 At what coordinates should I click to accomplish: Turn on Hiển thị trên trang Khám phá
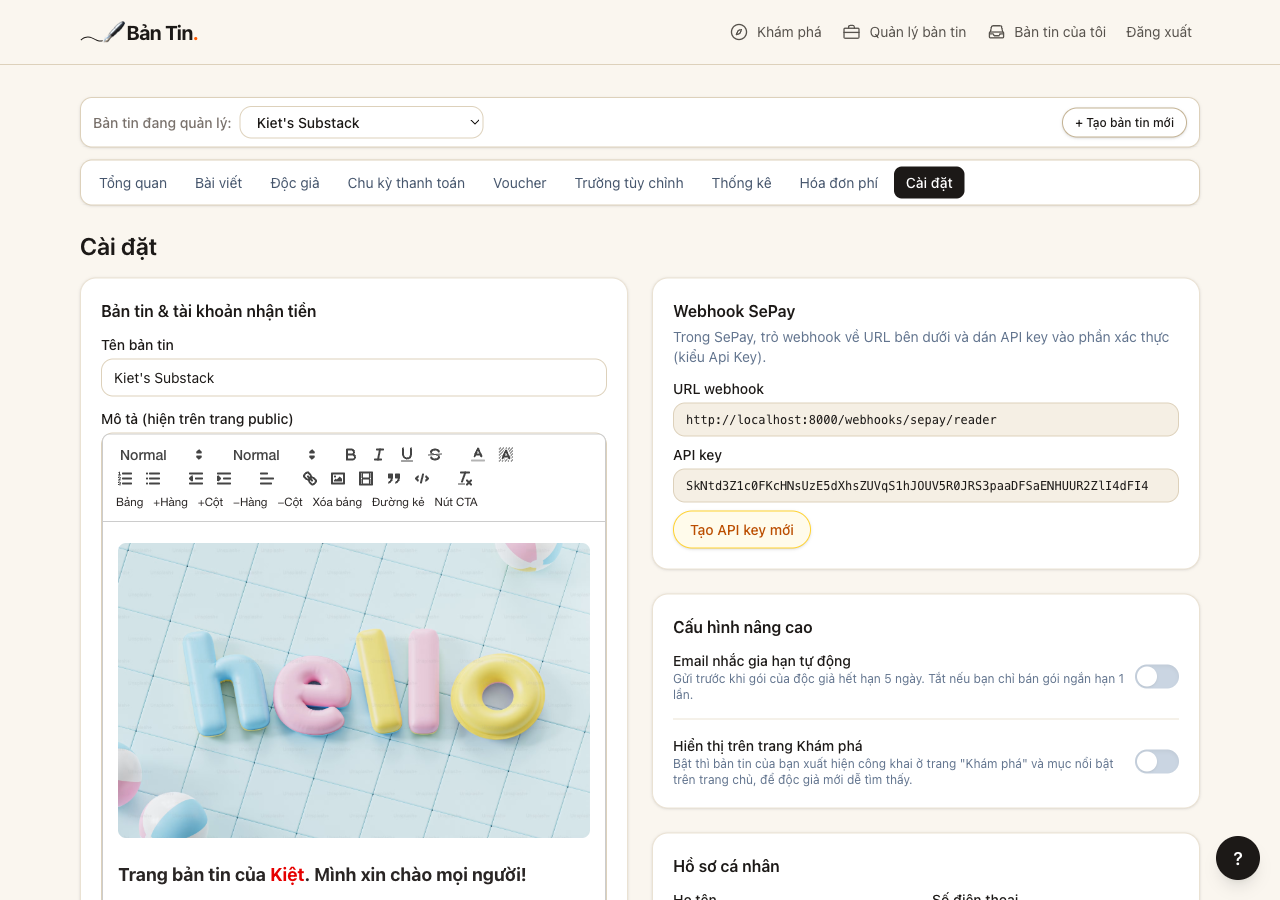[x=1157, y=762]
